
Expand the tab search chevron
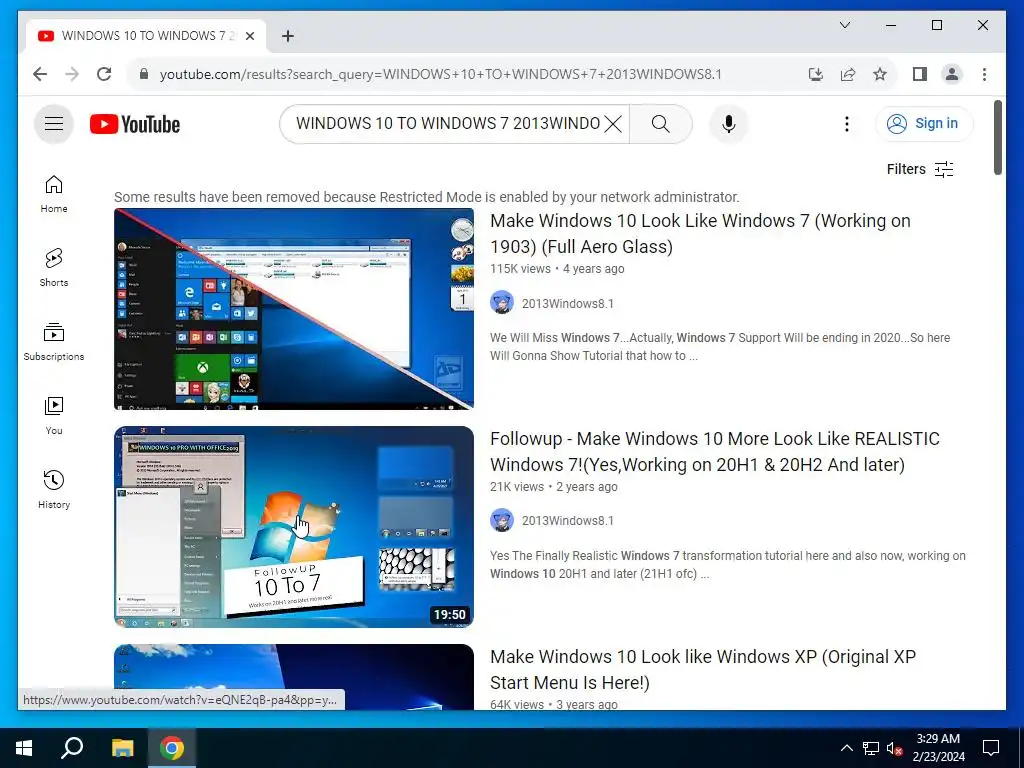(844, 25)
